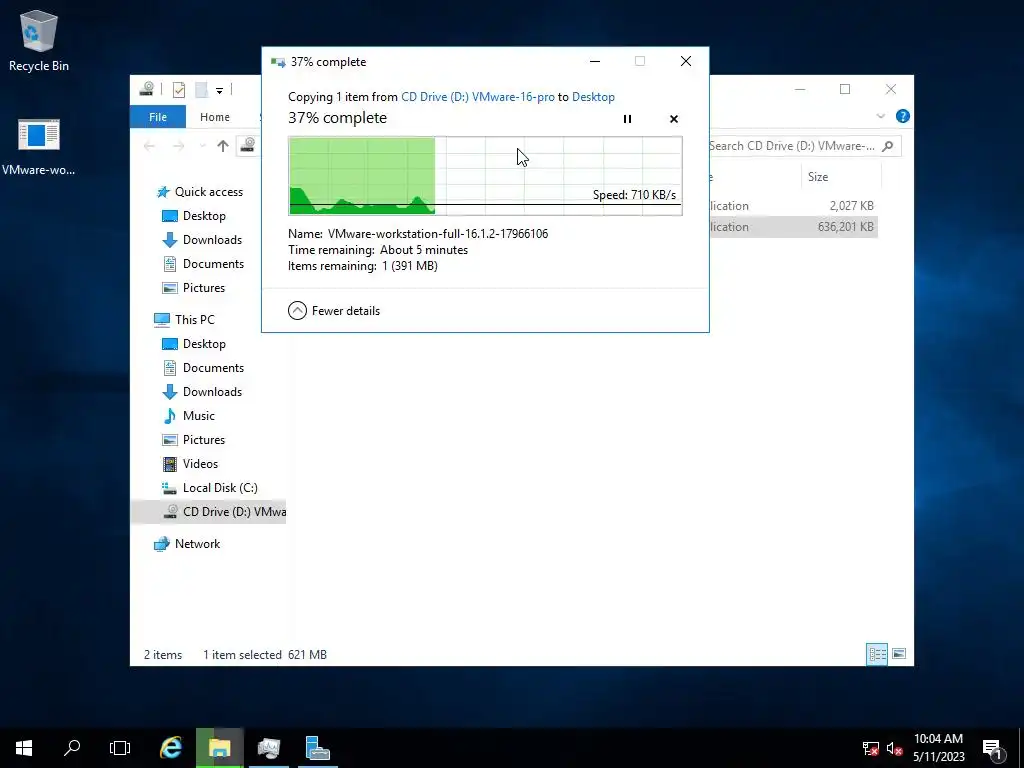
Task: Select Quick access in navigation pane
Action: coord(200,192)
